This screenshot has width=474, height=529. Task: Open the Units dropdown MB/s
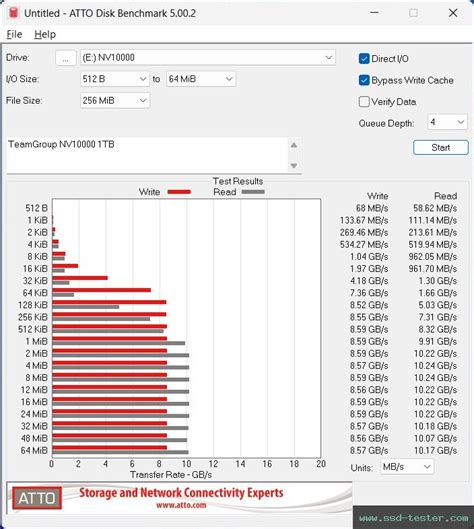(407, 467)
